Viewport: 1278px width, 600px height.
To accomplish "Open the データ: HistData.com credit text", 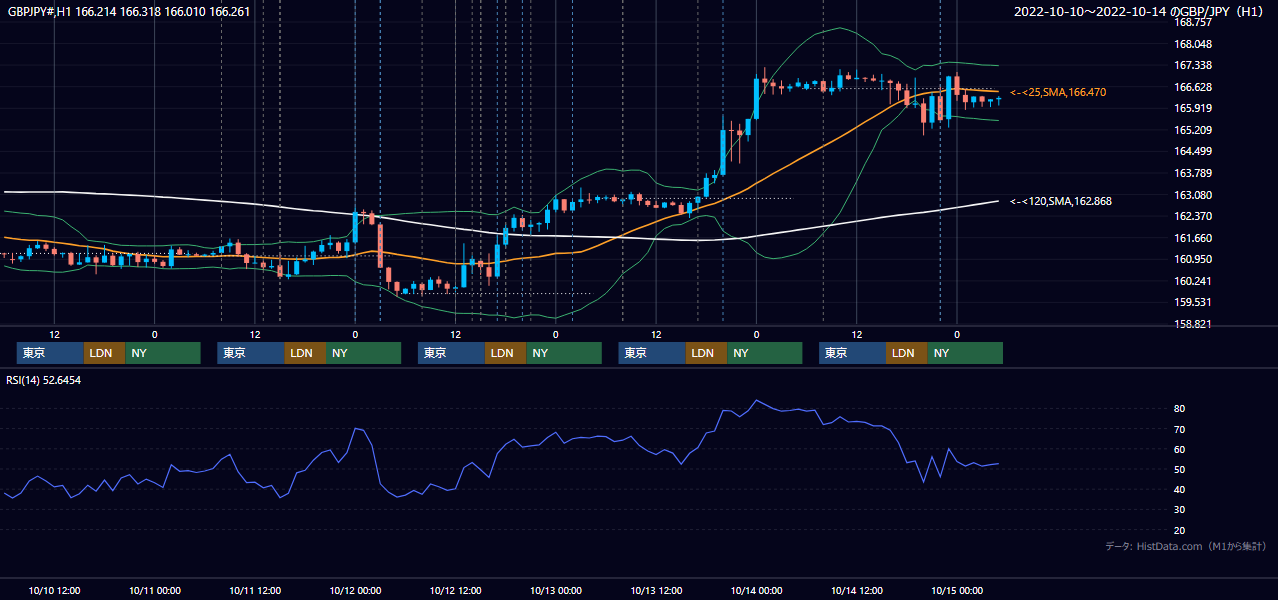I will coord(1185,546).
